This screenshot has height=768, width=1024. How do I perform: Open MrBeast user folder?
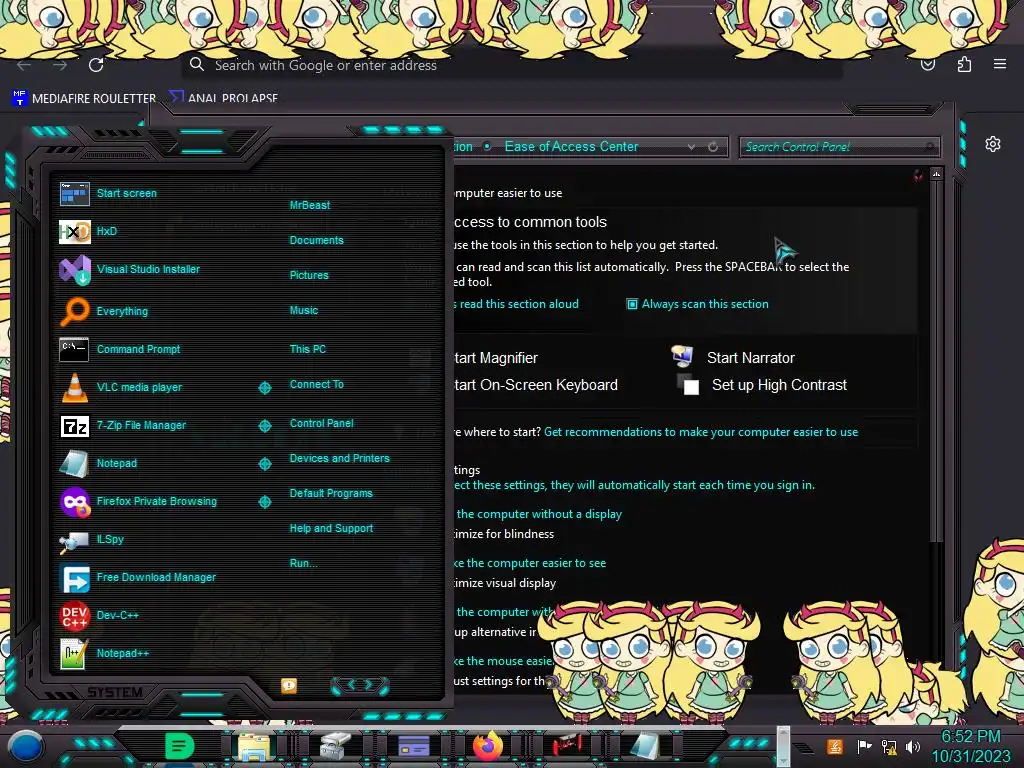[310, 205]
